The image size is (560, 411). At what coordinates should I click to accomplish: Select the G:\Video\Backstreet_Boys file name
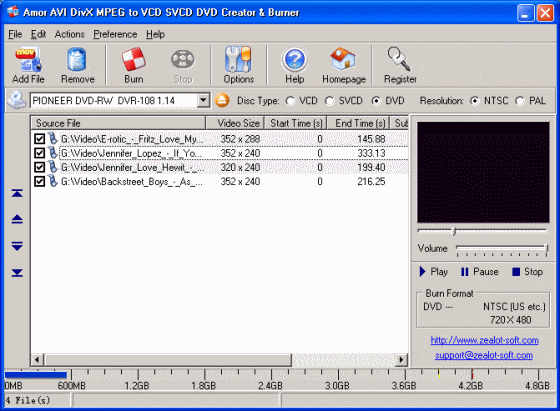132,182
